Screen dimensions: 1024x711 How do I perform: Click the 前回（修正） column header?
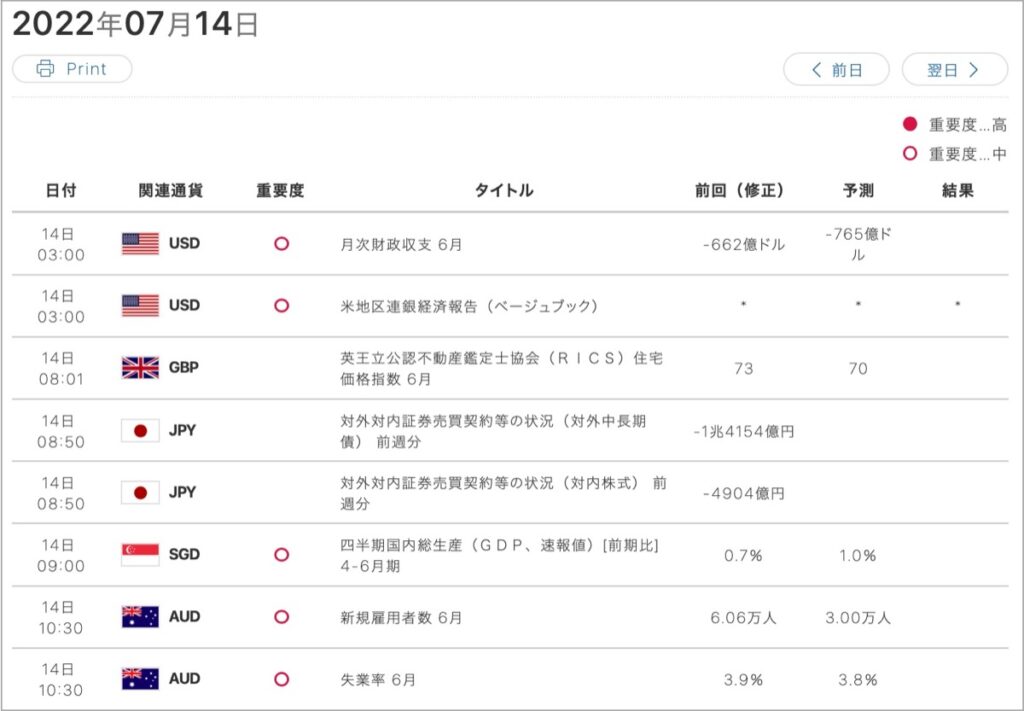tap(739, 190)
